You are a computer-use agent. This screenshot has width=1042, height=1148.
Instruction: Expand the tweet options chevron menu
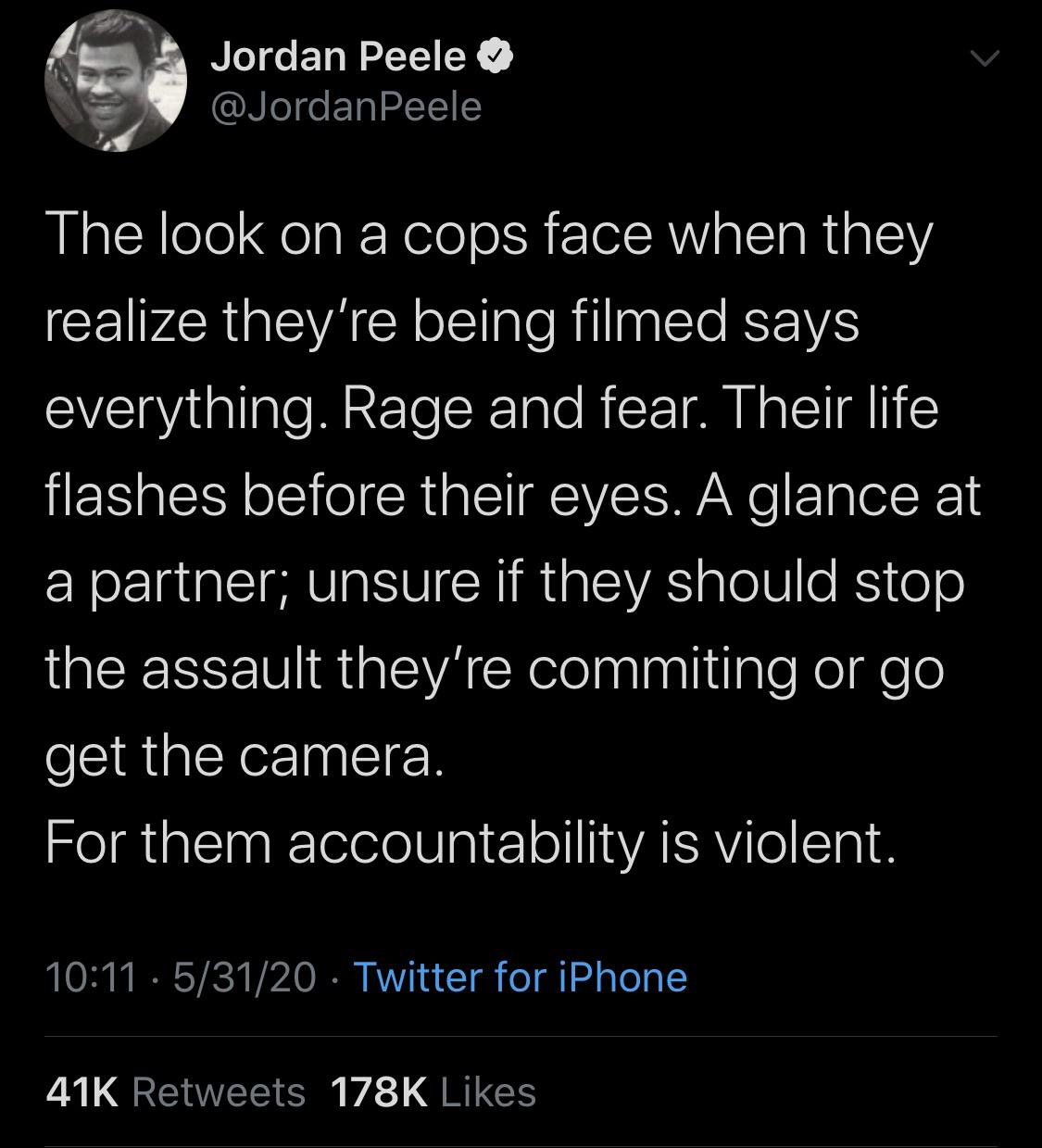[x=985, y=57]
